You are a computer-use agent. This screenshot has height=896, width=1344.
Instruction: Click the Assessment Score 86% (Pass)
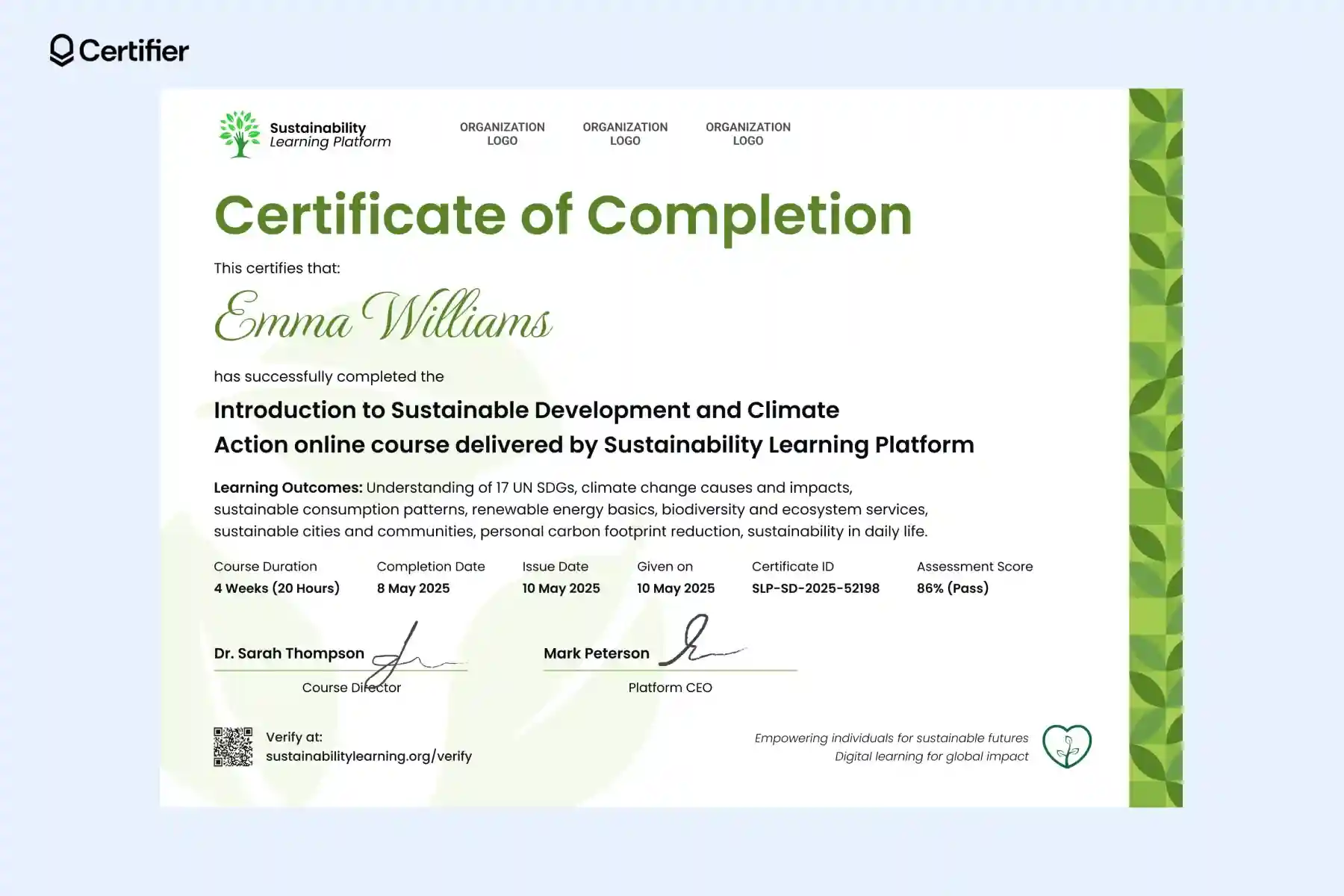(x=952, y=588)
